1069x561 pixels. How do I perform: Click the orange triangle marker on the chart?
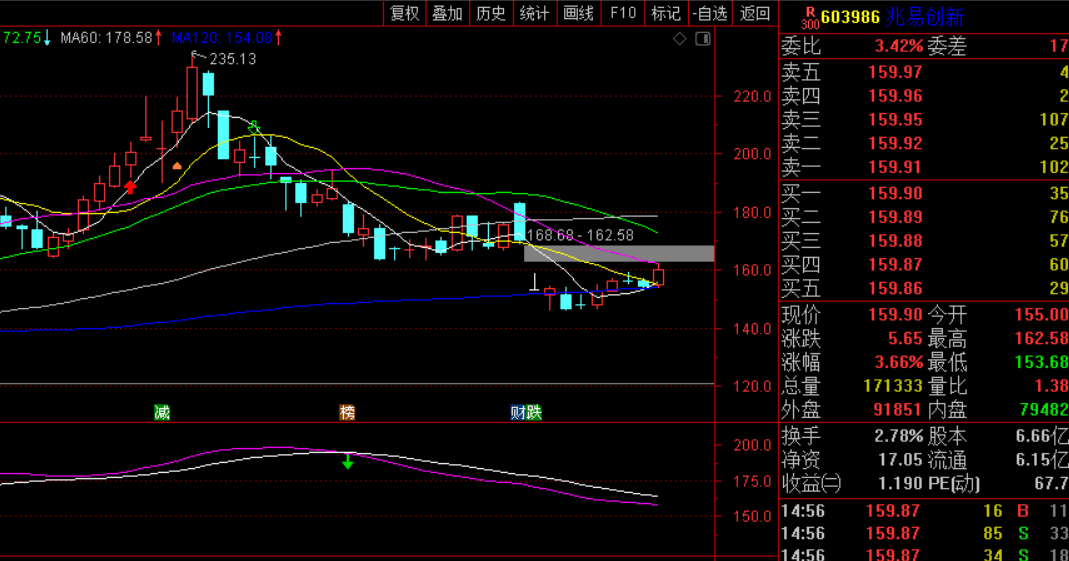pyautogui.click(x=177, y=165)
